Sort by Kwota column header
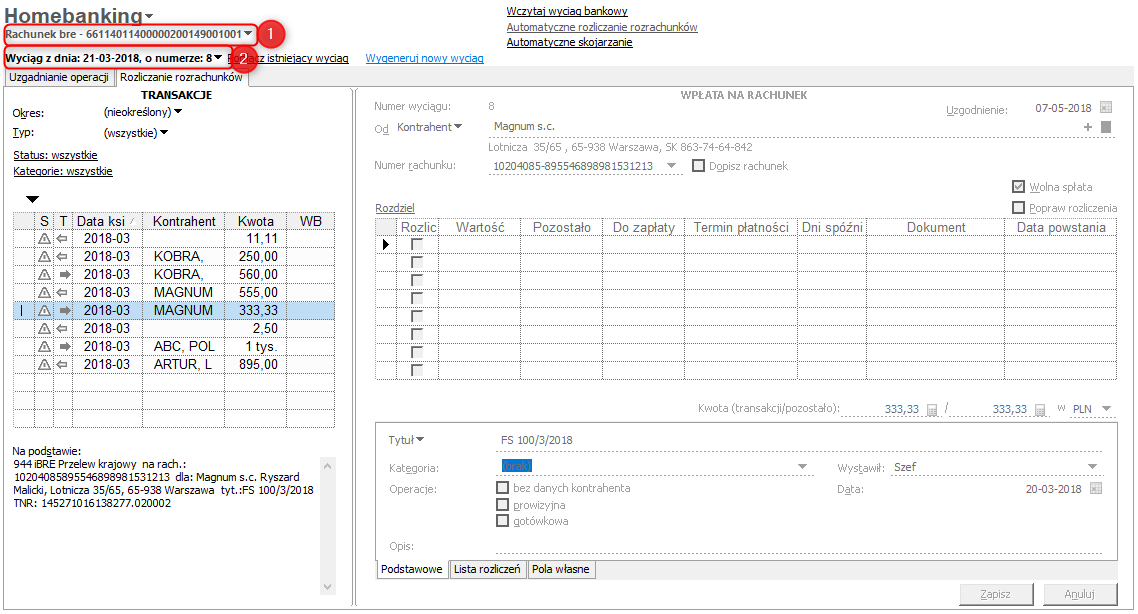 (x=255, y=221)
